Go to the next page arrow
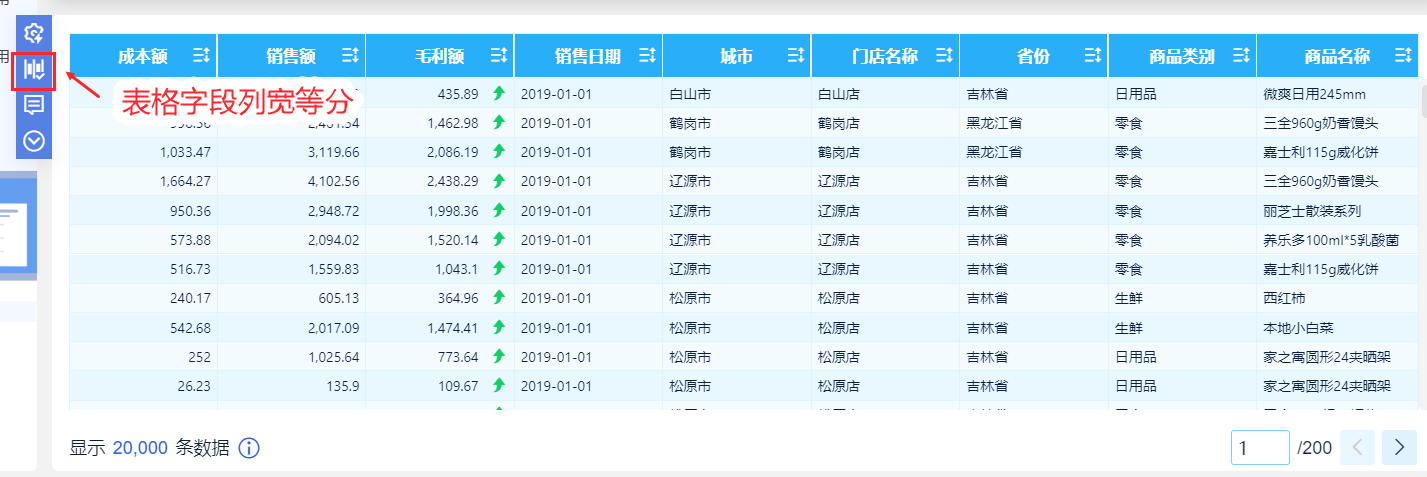This screenshot has height=477, width=1427. click(x=1399, y=448)
